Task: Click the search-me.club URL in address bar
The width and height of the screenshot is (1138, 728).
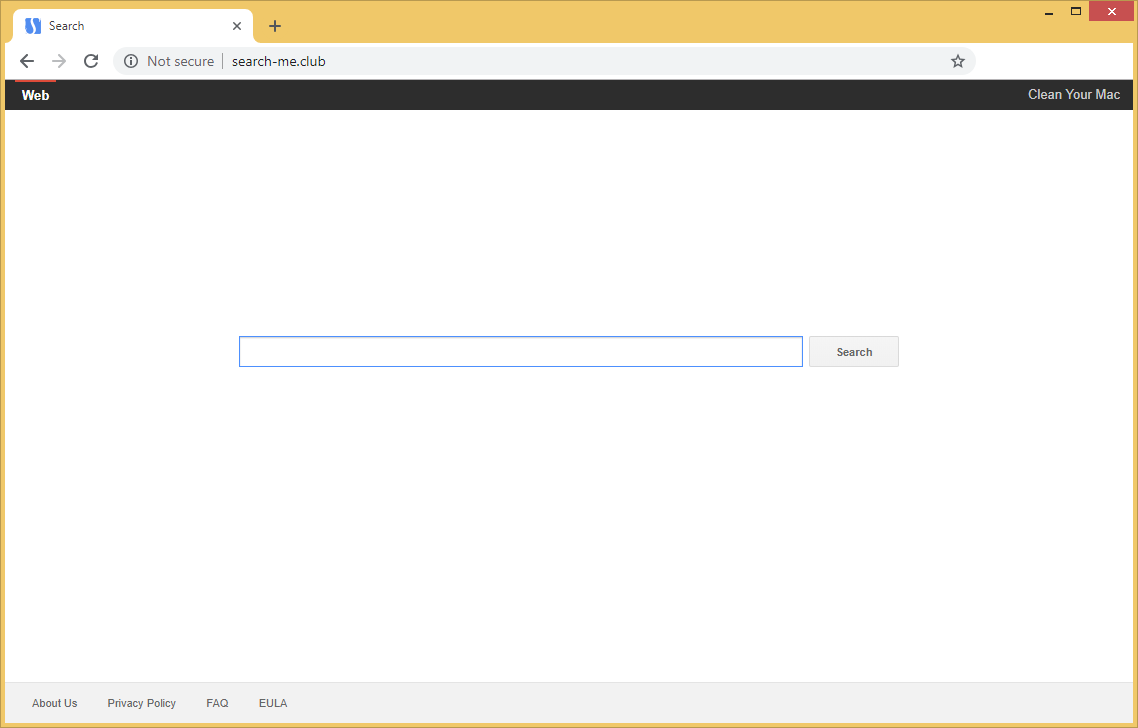Action: click(279, 61)
